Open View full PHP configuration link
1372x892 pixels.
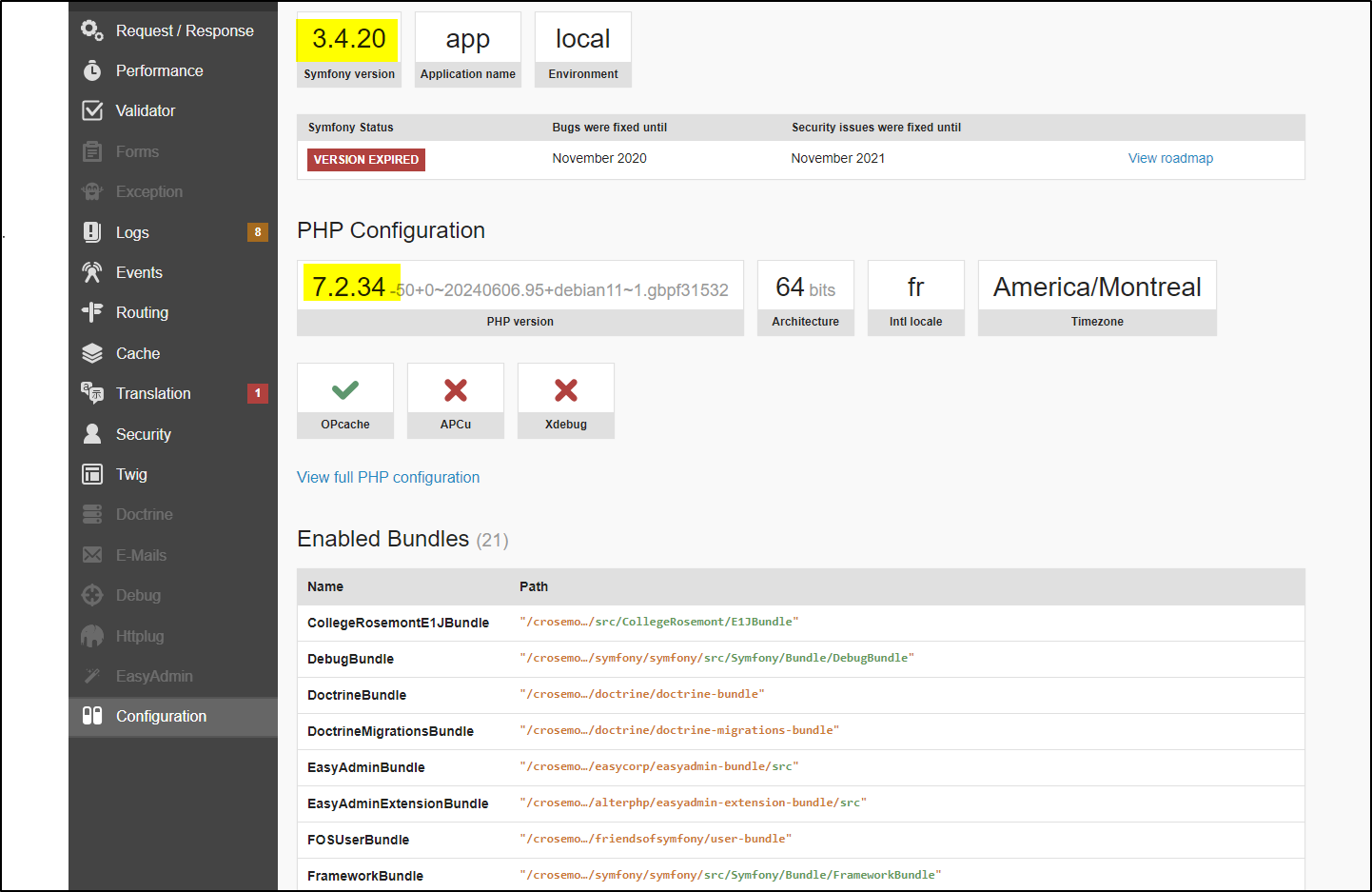[x=388, y=477]
